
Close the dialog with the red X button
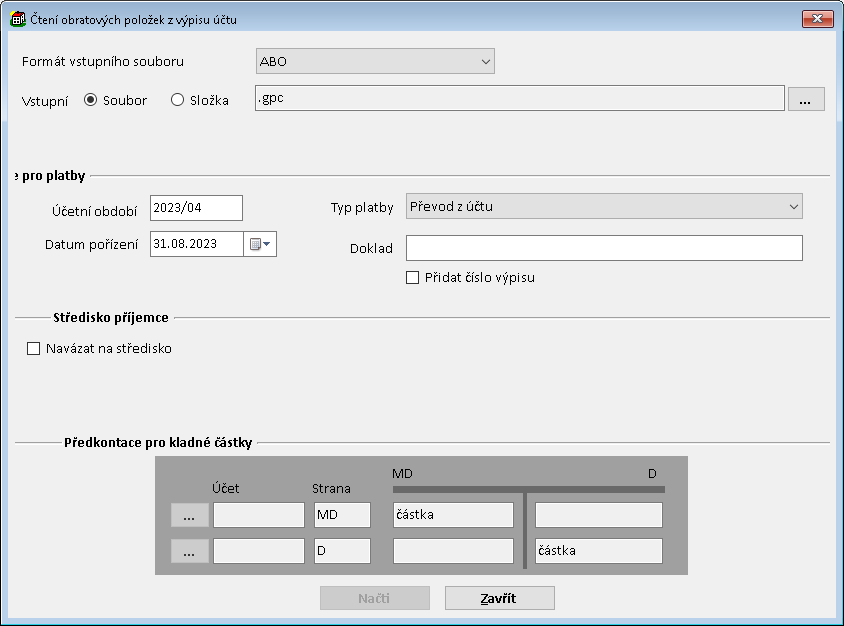[x=817, y=18]
